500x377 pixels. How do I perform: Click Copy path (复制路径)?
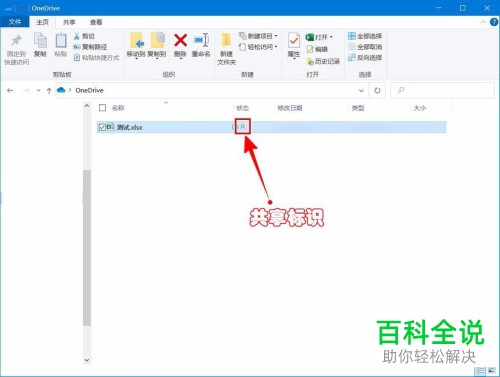[x=90, y=47]
